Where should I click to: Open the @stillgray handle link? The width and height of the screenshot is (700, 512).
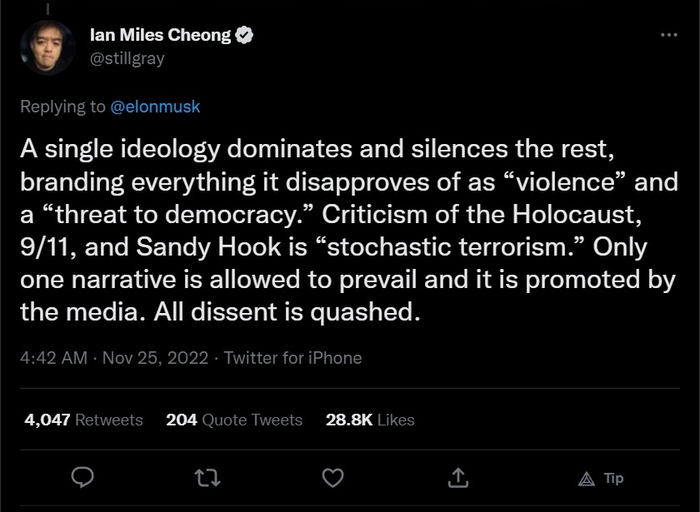127,58
